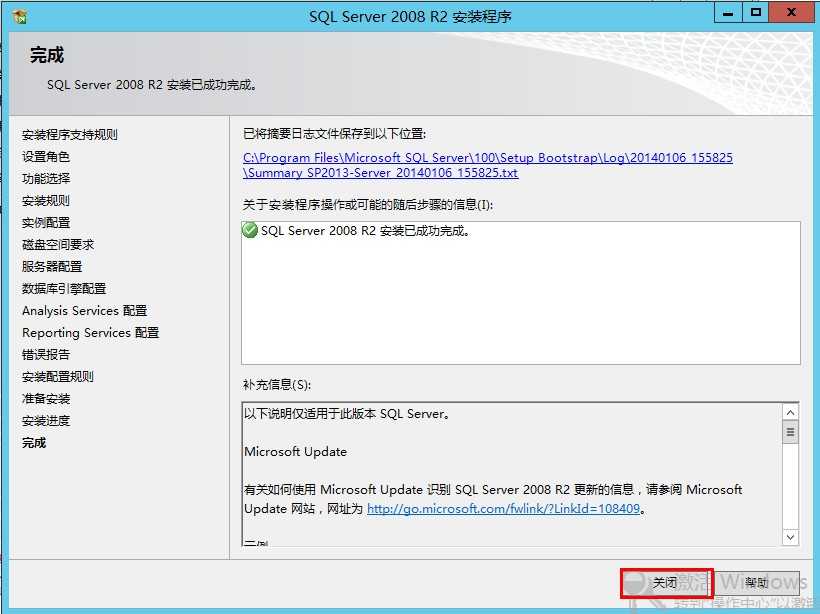This screenshot has width=820, height=614.
Task: Select the 数据库引擎配置 step
Action: tap(64, 288)
